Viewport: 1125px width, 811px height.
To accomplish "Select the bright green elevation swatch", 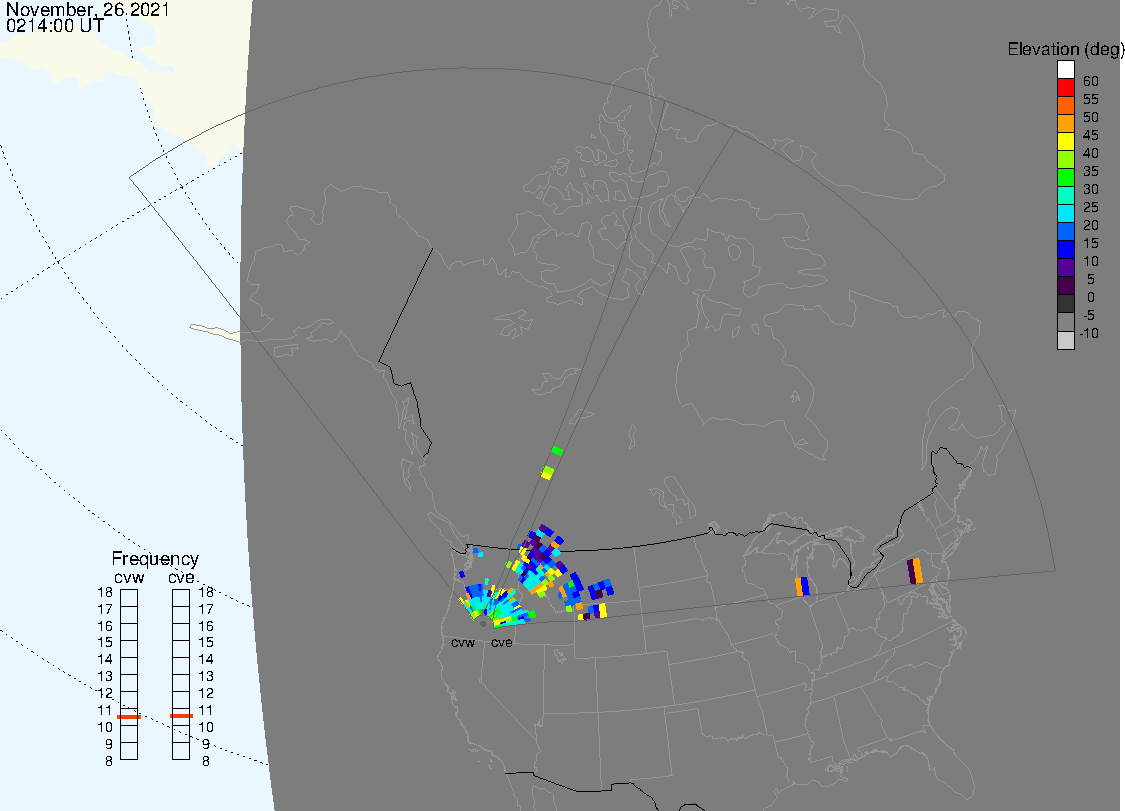I will coord(1065,177).
